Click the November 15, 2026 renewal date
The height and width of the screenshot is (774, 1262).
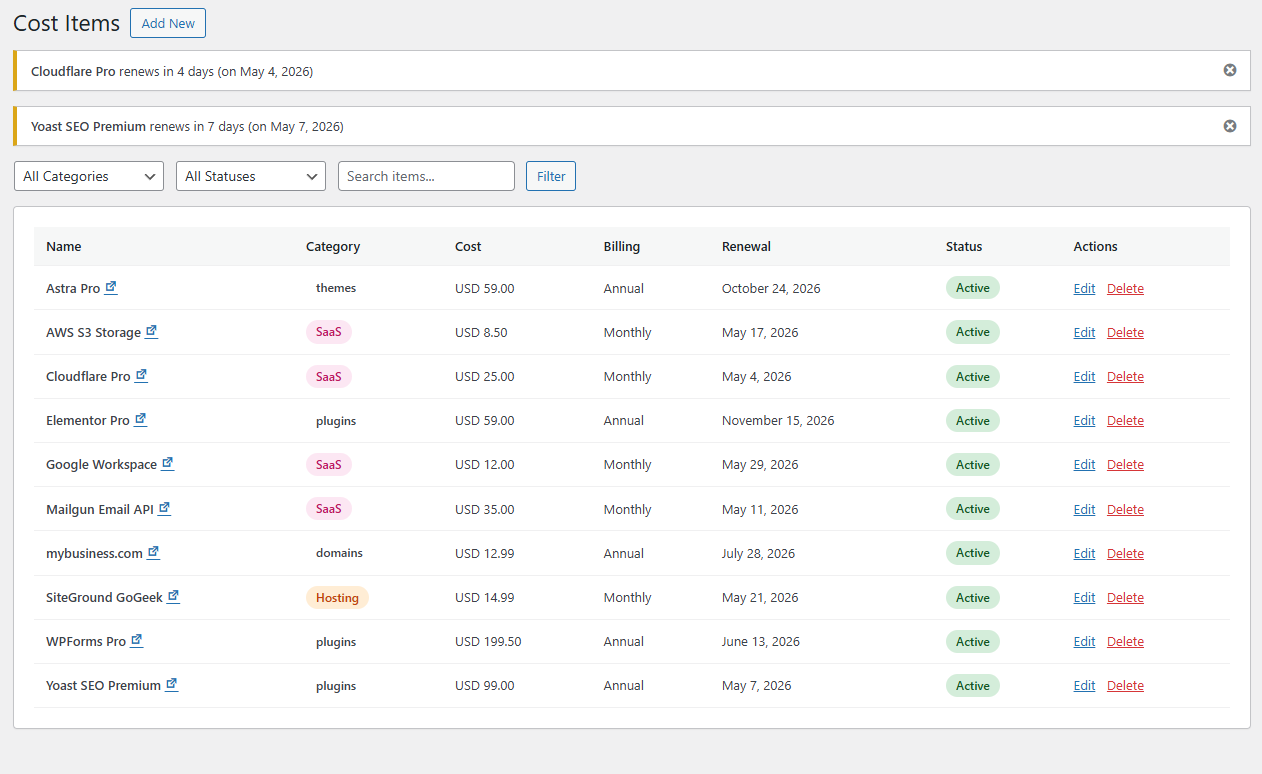[778, 420]
